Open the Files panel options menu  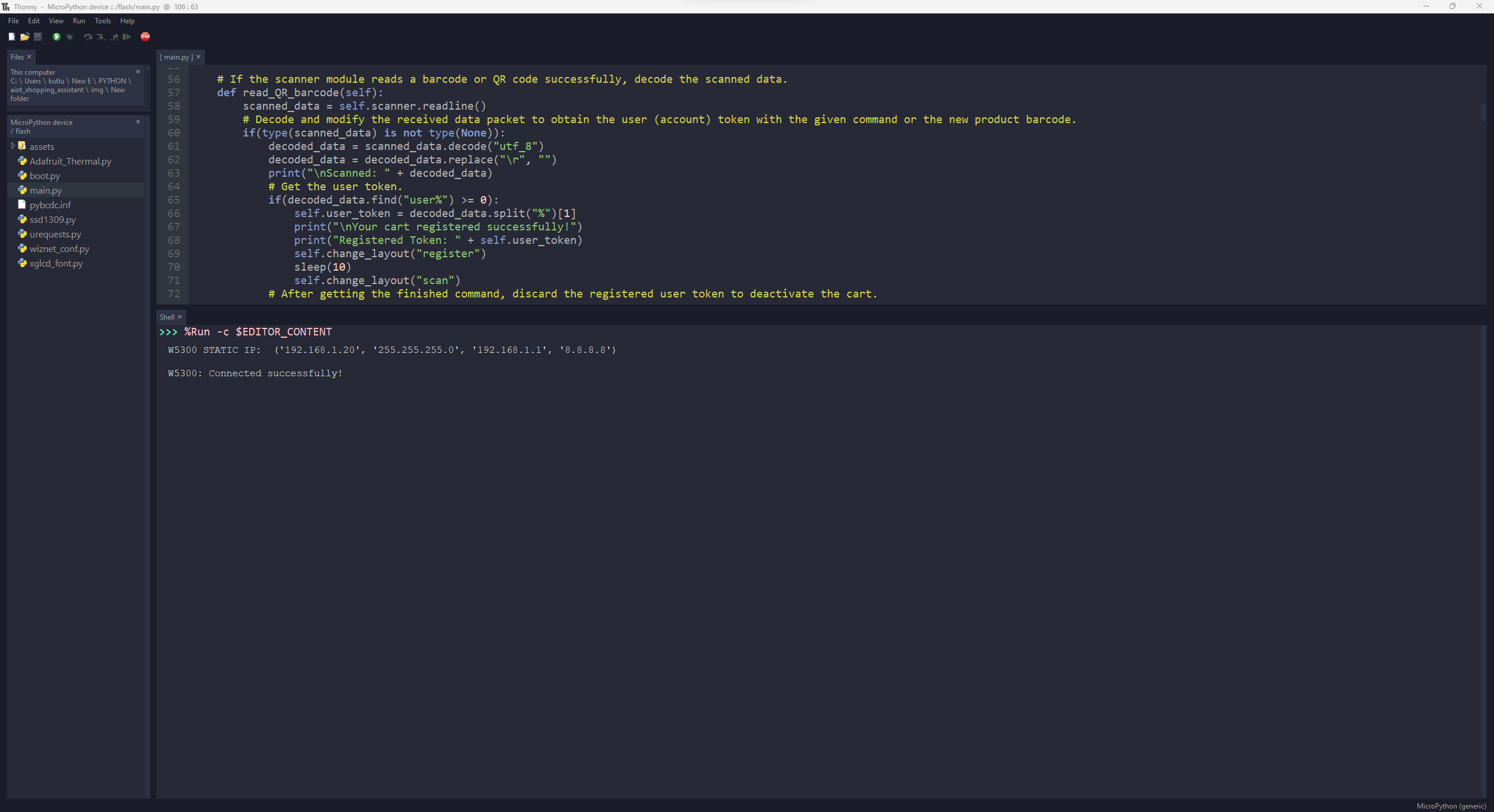pos(138,71)
